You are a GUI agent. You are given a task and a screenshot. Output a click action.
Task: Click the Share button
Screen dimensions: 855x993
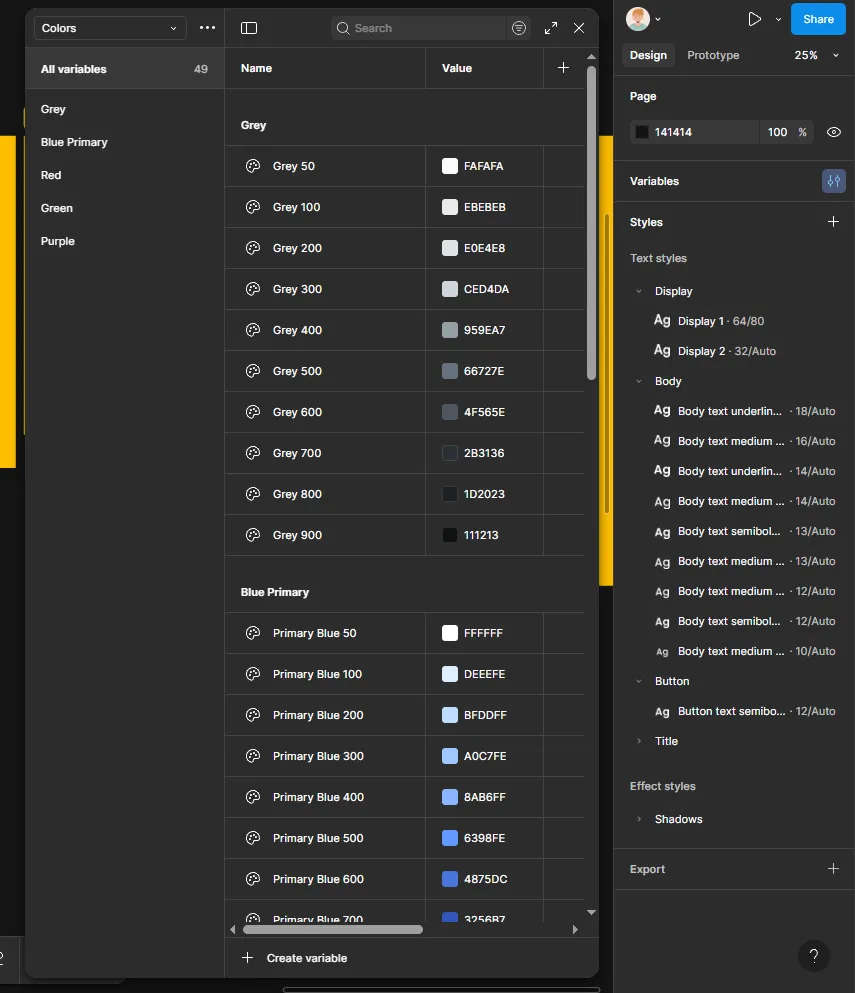817,19
